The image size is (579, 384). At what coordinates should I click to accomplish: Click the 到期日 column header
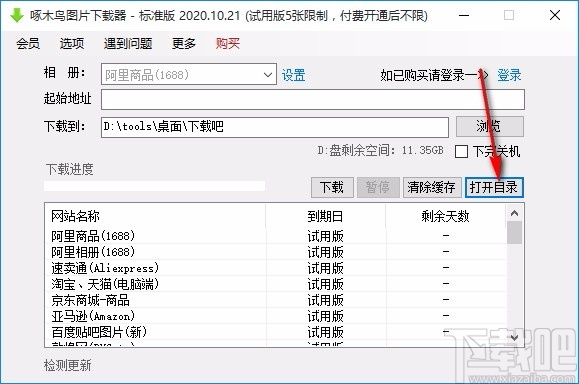326,216
